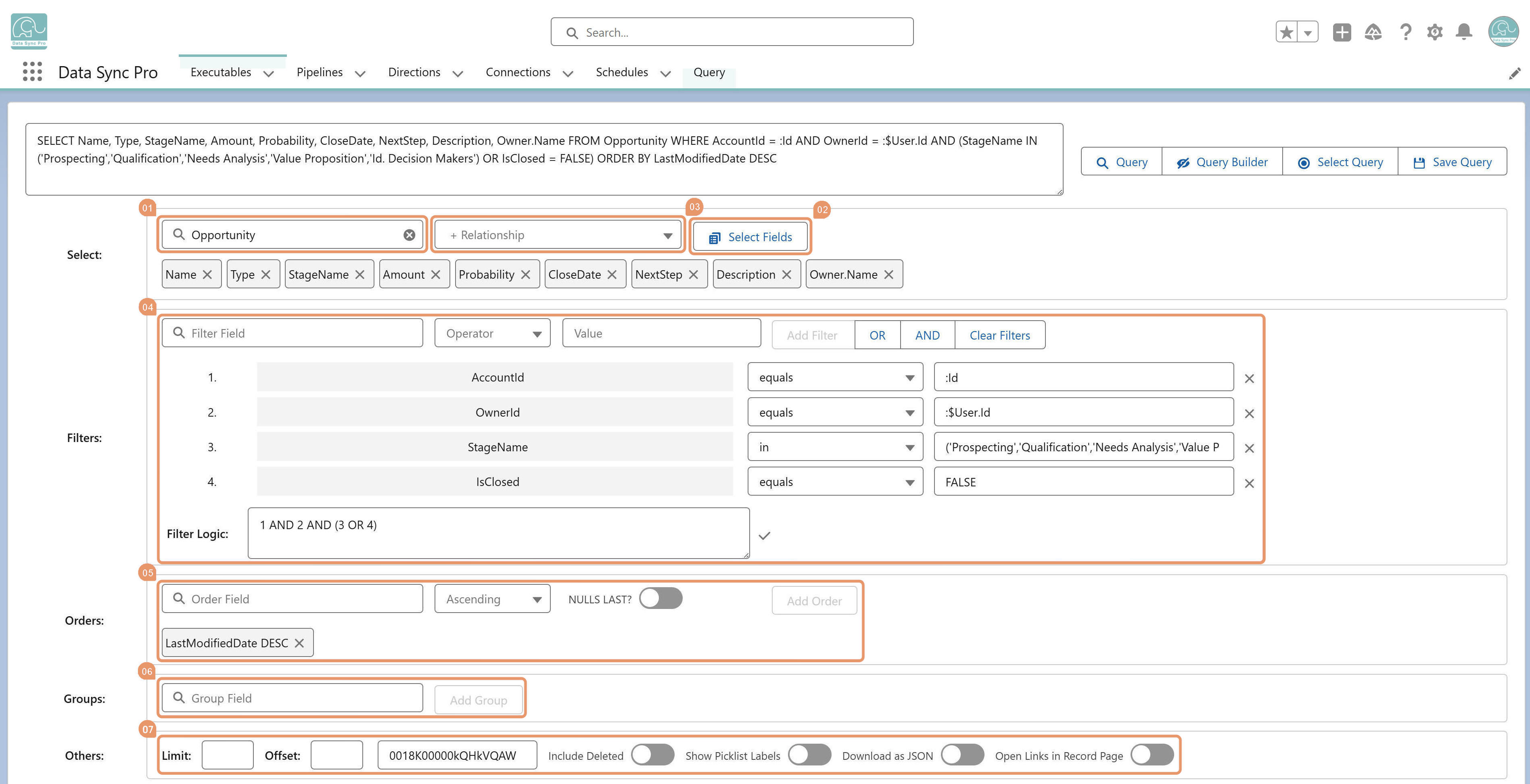Open the Pipelines tab

pyautogui.click(x=320, y=73)
